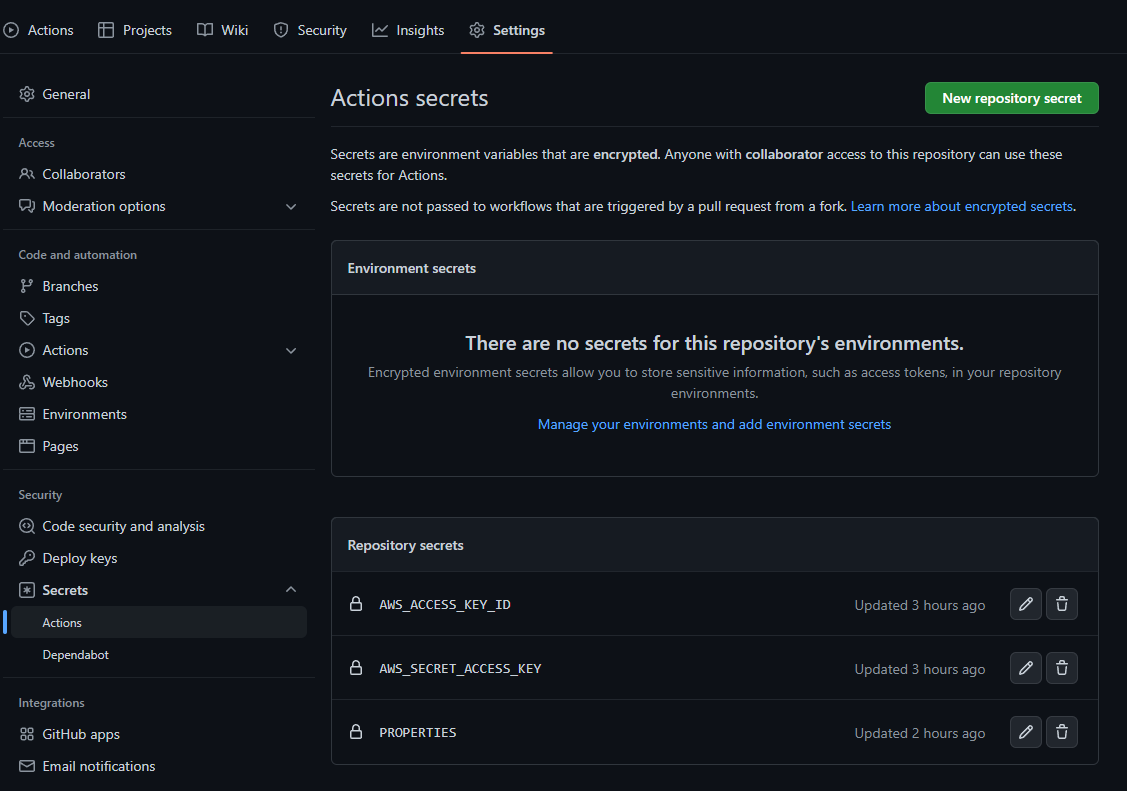Delete the PROPERTIES secret
The height and width of the screenshot is (791, 1127).
click(x=1061, y=732)
